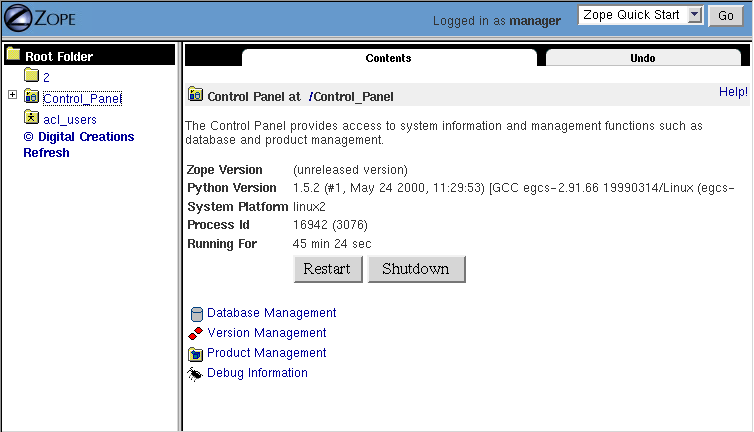This screenshot has width=754, height=432.
Task: Click the Debug Information bug icon
Action: pyautogui.click(x=196, y=374)
